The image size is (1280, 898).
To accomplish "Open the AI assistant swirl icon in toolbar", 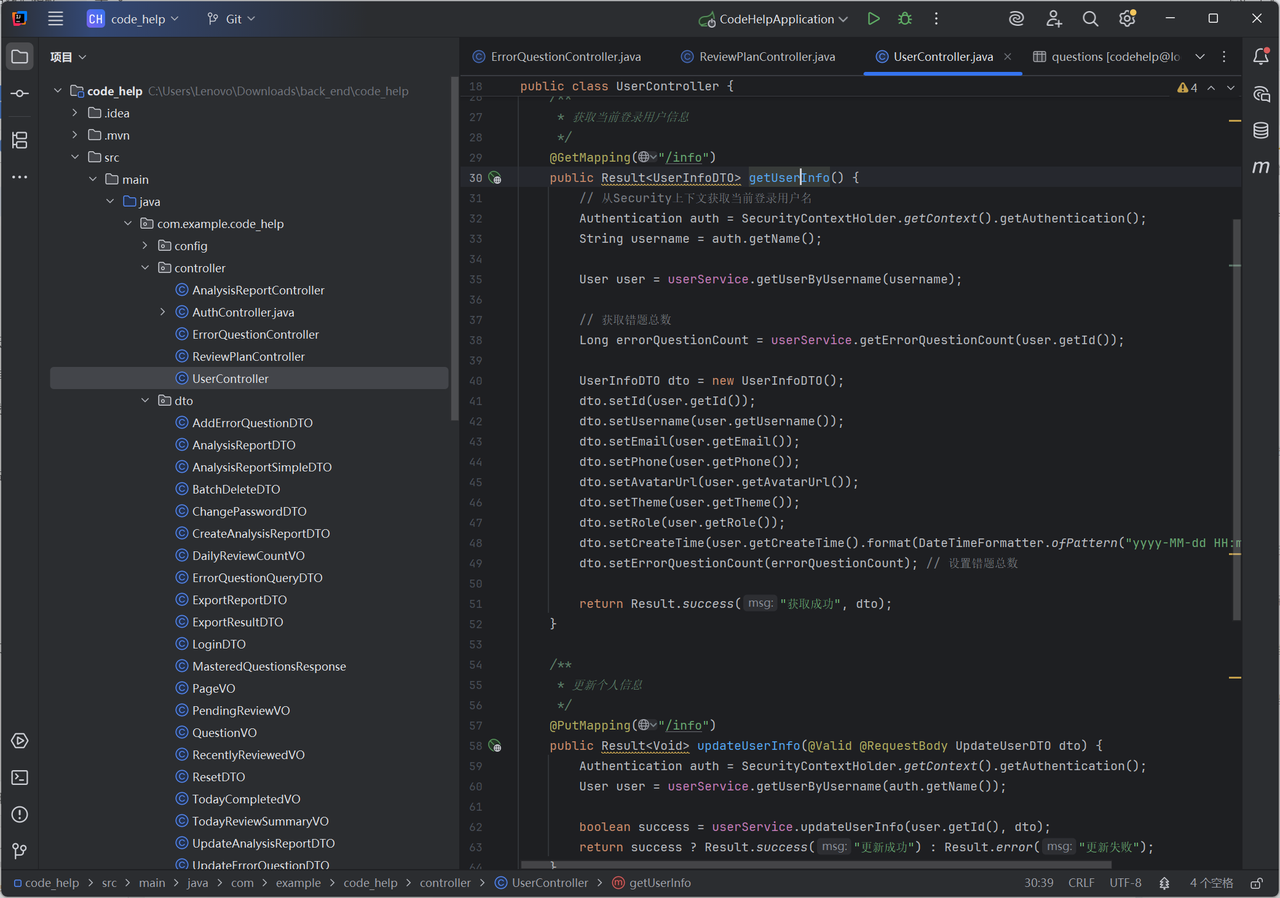I will [1017, 19].
